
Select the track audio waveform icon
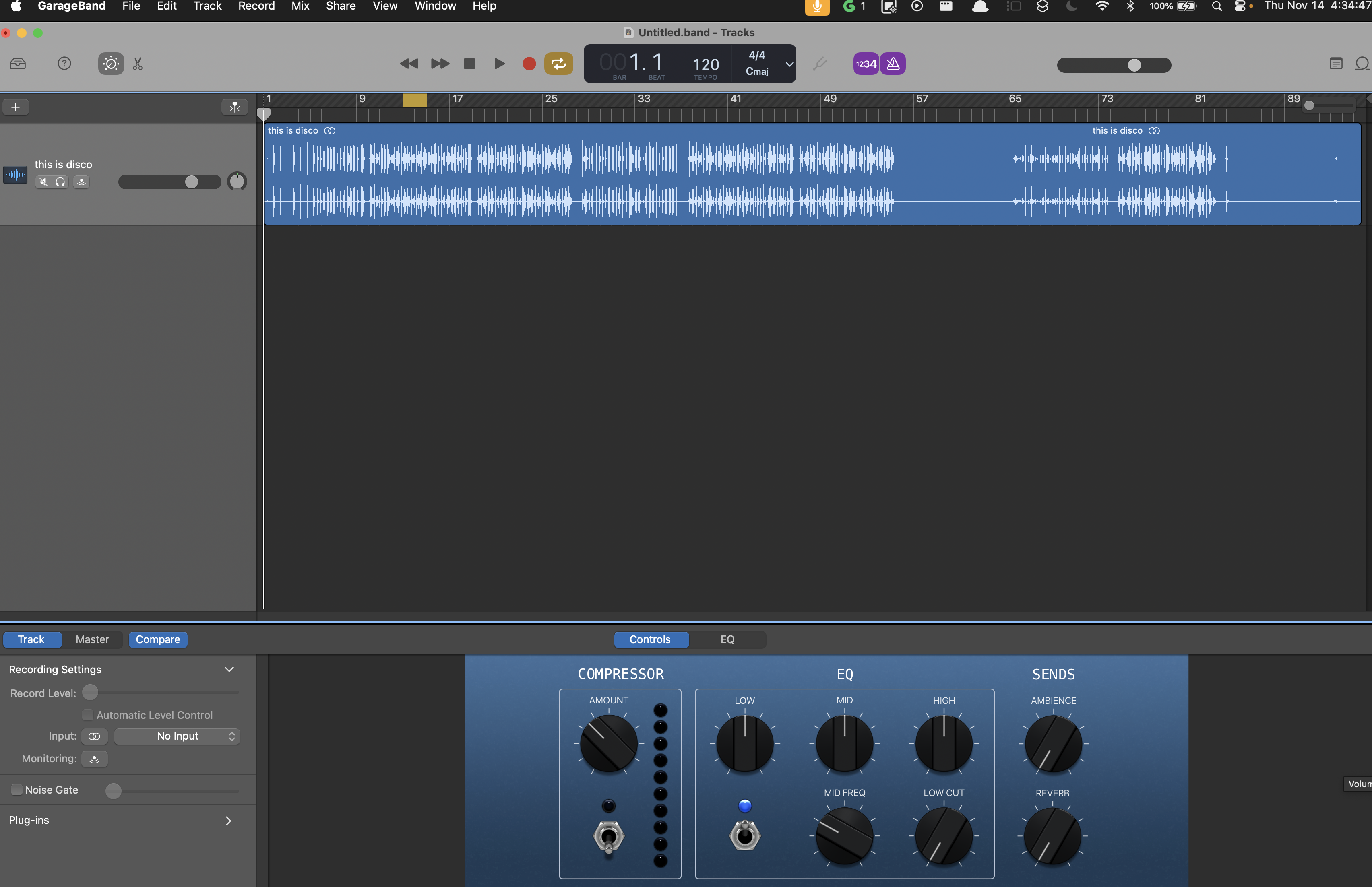coord(15,174)
